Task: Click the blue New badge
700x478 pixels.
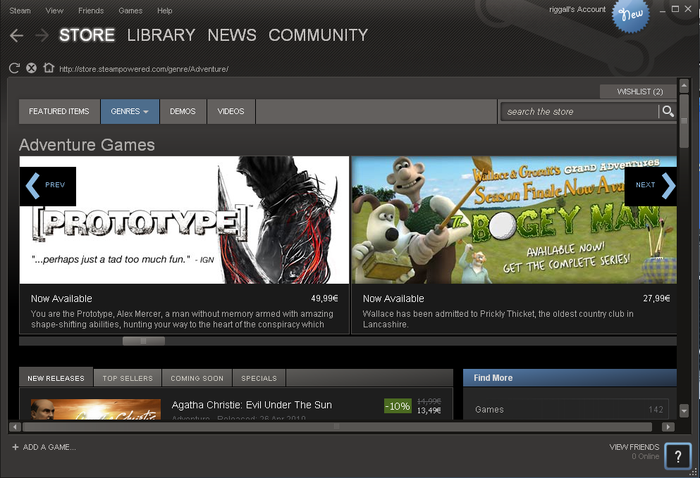Action: 630,16
